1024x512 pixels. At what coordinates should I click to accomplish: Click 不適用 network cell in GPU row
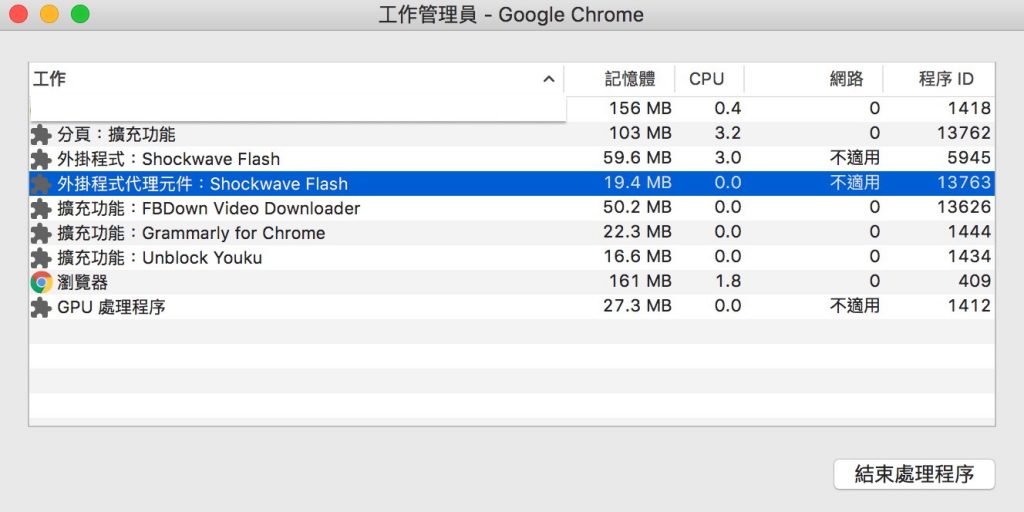click(x=855, y=306)
